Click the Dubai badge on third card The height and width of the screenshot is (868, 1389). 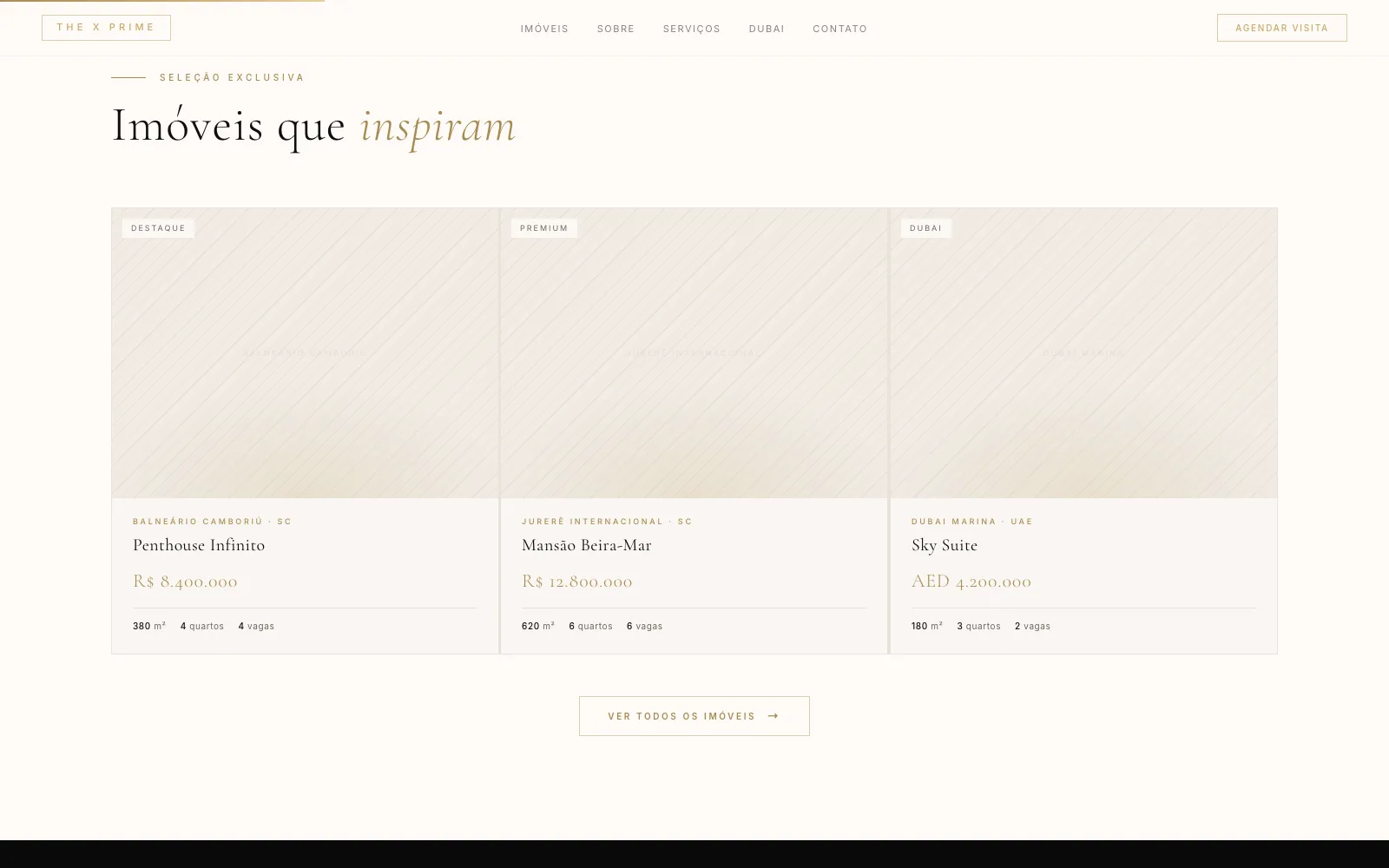[925, 228]
